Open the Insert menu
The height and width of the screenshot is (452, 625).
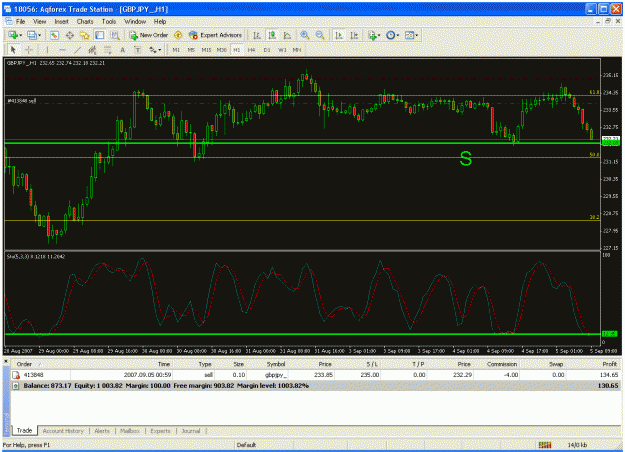point(61,22)
